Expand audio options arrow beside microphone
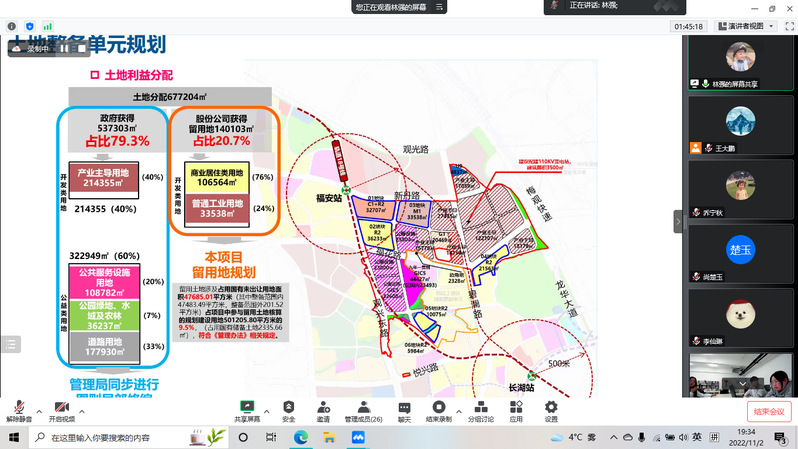 pos(40,409)
